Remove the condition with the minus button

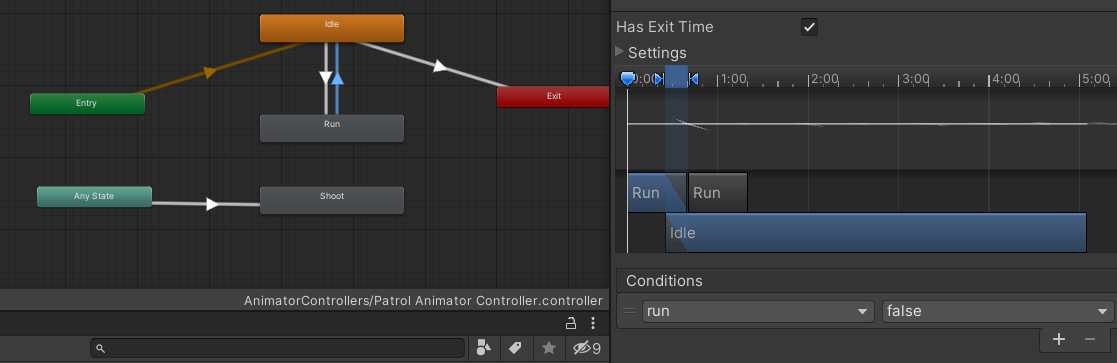click(1089, 340)
